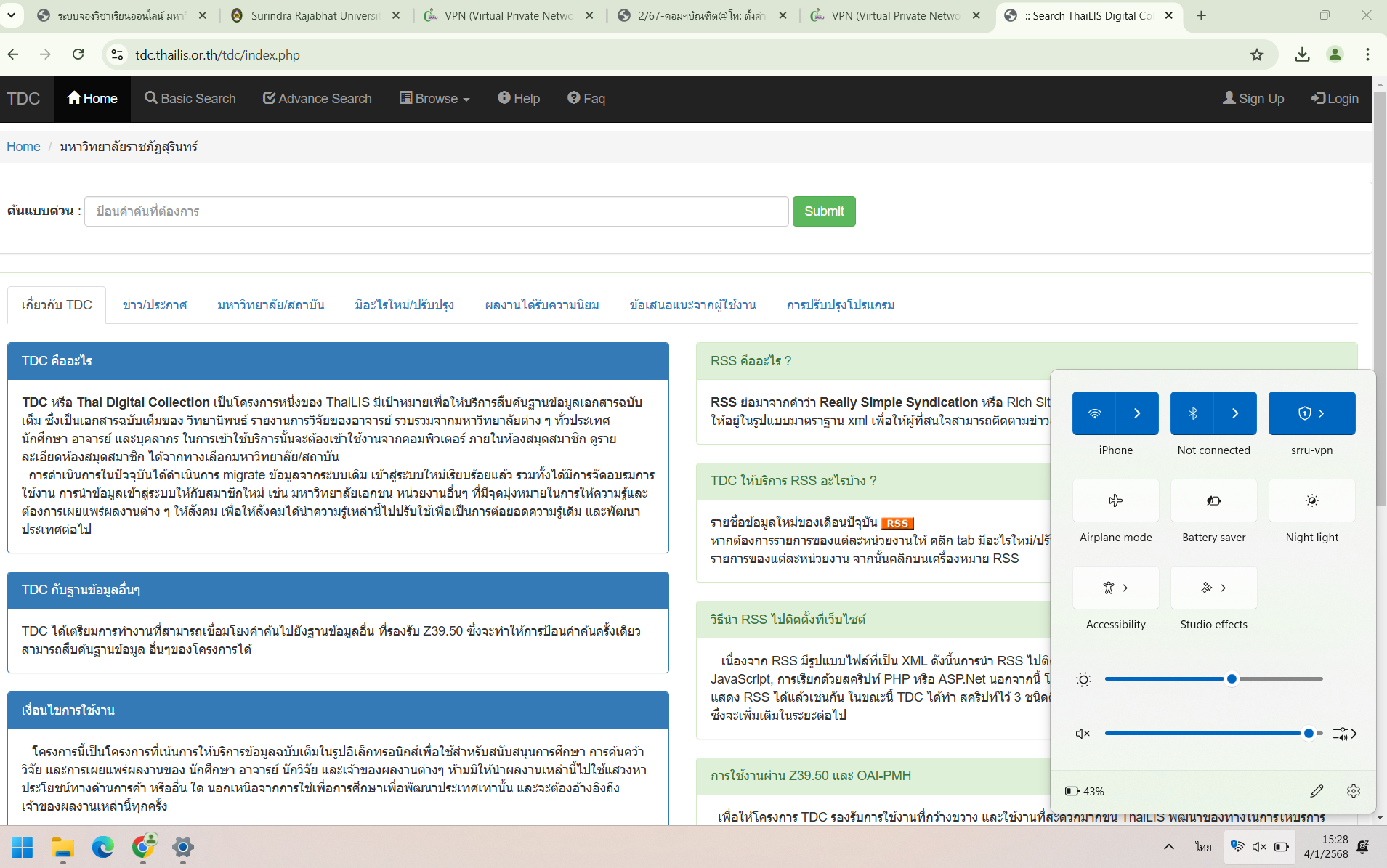Add a new browser tab
This screenshot has height=868, width=1387.
[1201, 15]
